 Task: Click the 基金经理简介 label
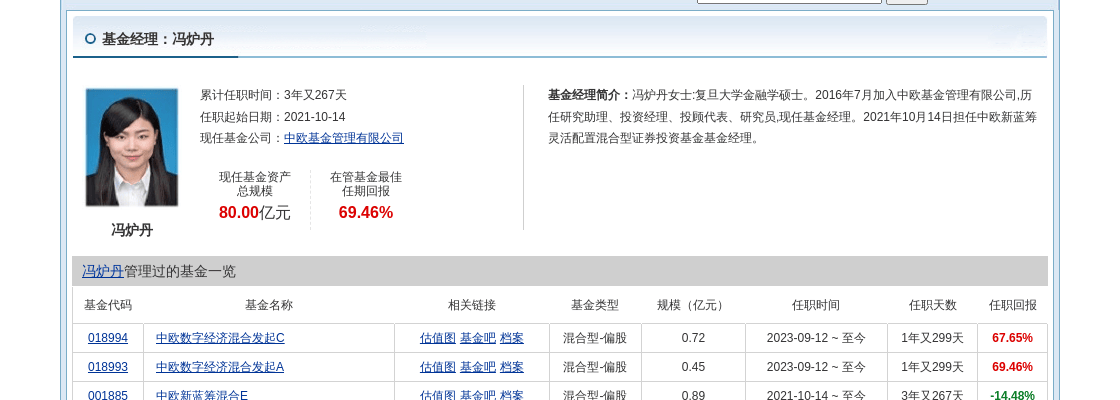click(590, 95)
